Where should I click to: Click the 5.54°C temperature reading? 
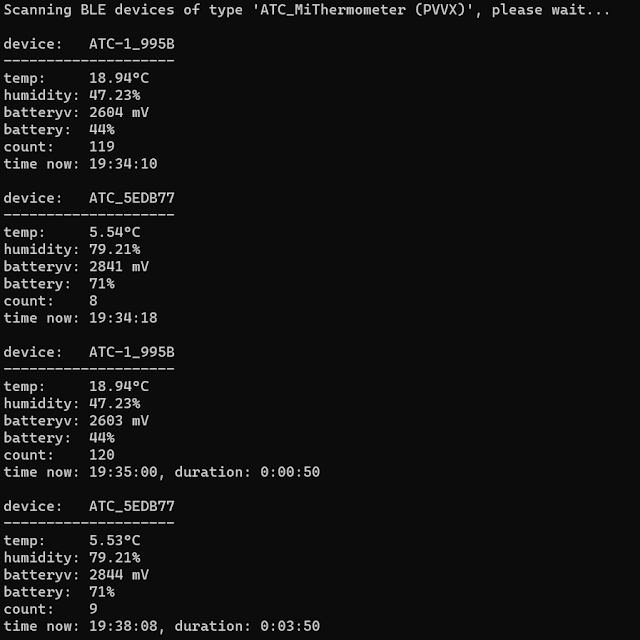114,232
